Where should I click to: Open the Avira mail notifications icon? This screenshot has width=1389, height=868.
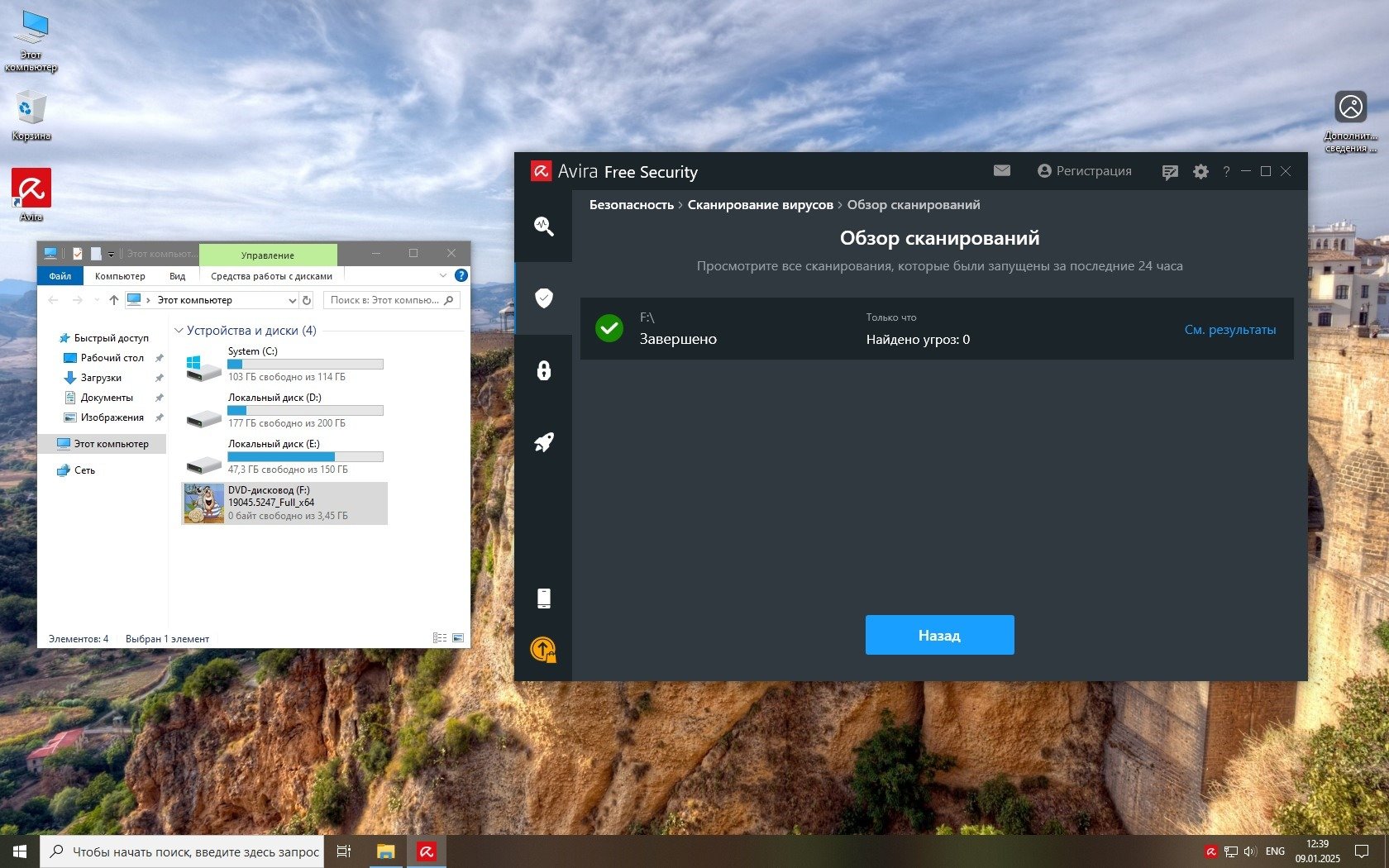1002,171
